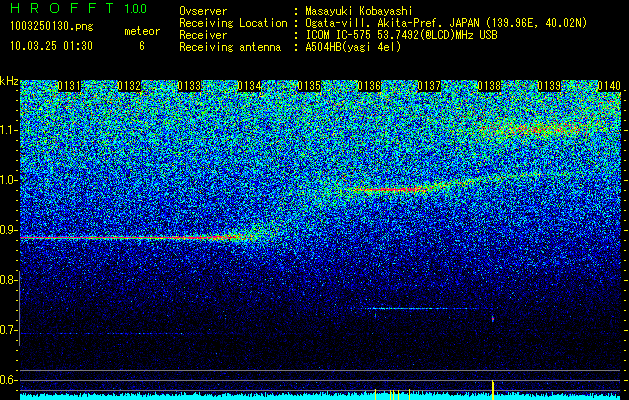Screen dimensions: 629x400
Task: Click the observer name Masayuki Kobayashi
Action: (x=359, y=11)
